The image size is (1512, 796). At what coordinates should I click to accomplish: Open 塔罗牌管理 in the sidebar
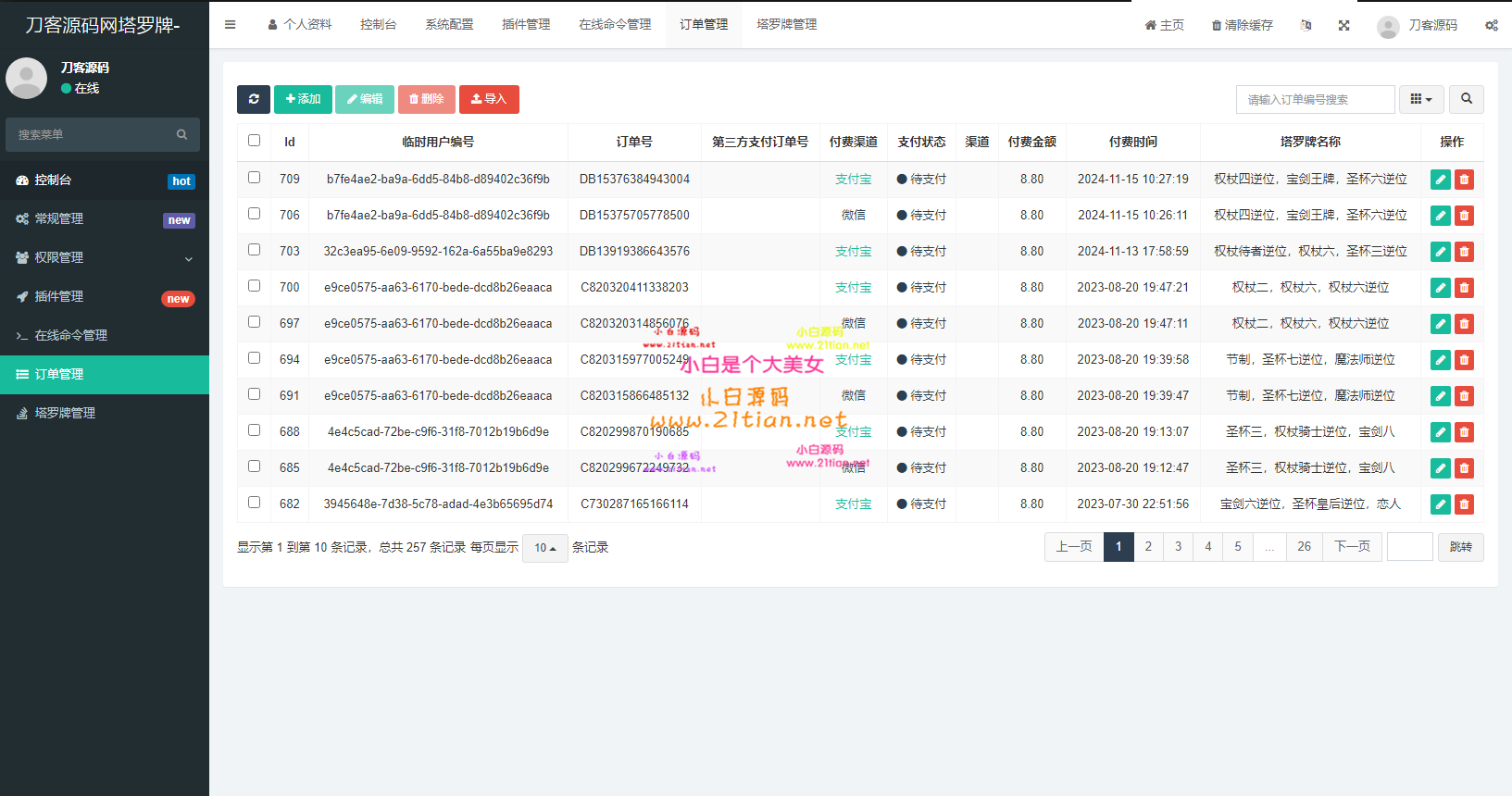(105, 413)
